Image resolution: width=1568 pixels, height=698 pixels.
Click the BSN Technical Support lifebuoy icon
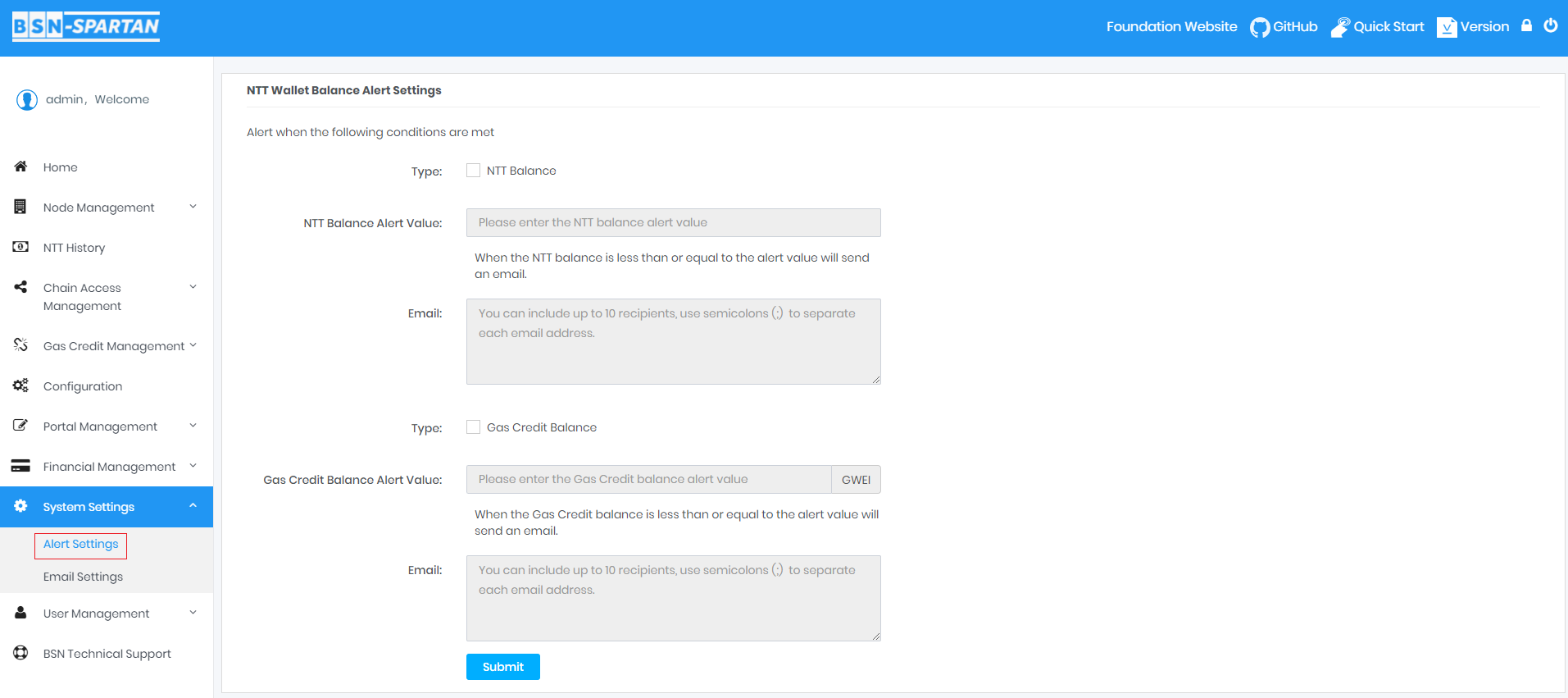tap(21, 653)
